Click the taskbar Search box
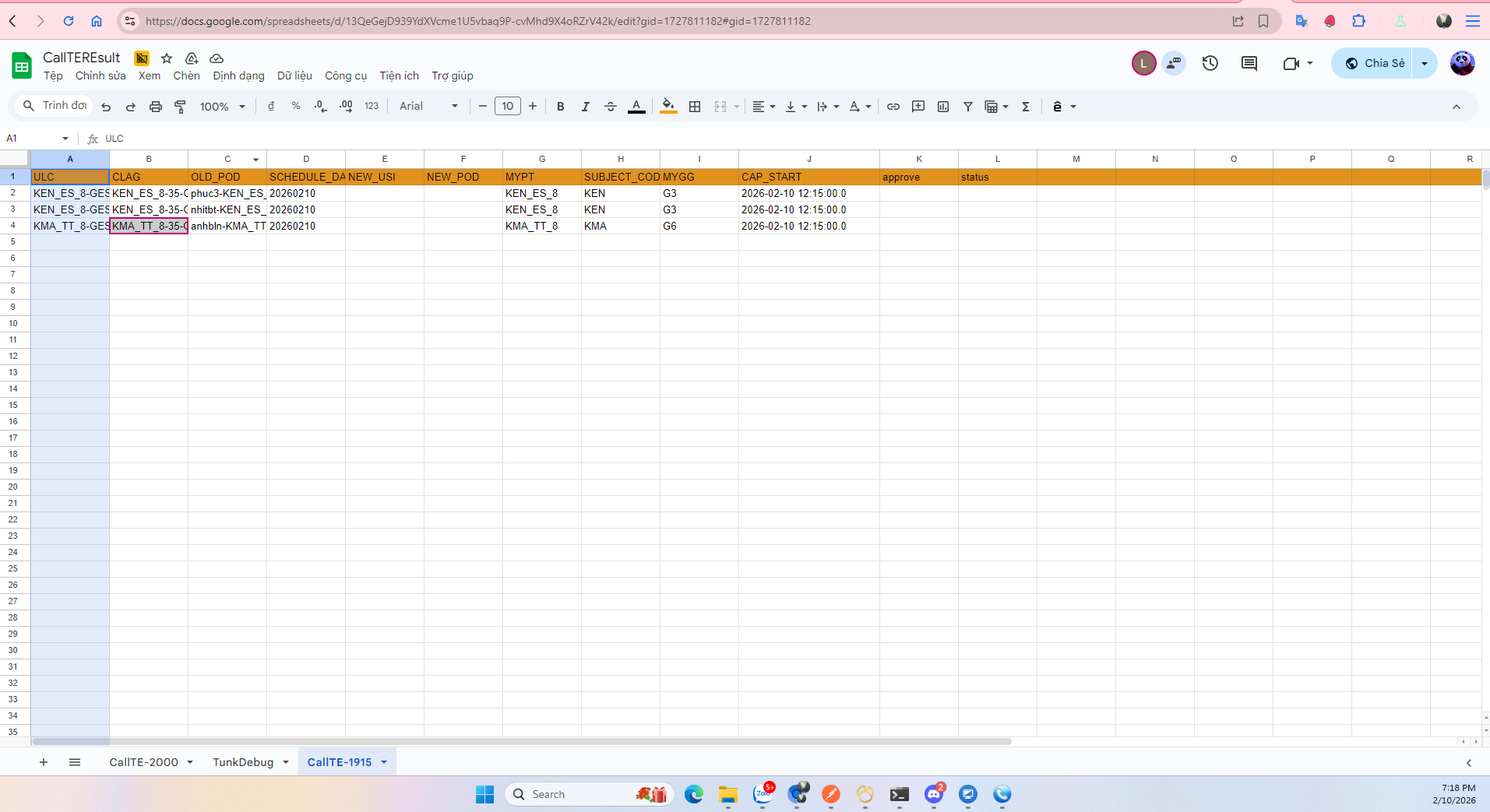Viewport: 1490px width, 812px height. (590, 794)
